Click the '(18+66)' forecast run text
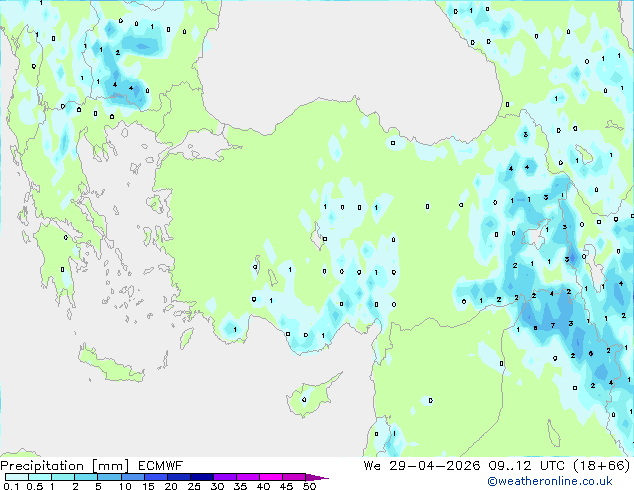Image resolution: width=634 pixels, height=490 pixels. point(602,466)
